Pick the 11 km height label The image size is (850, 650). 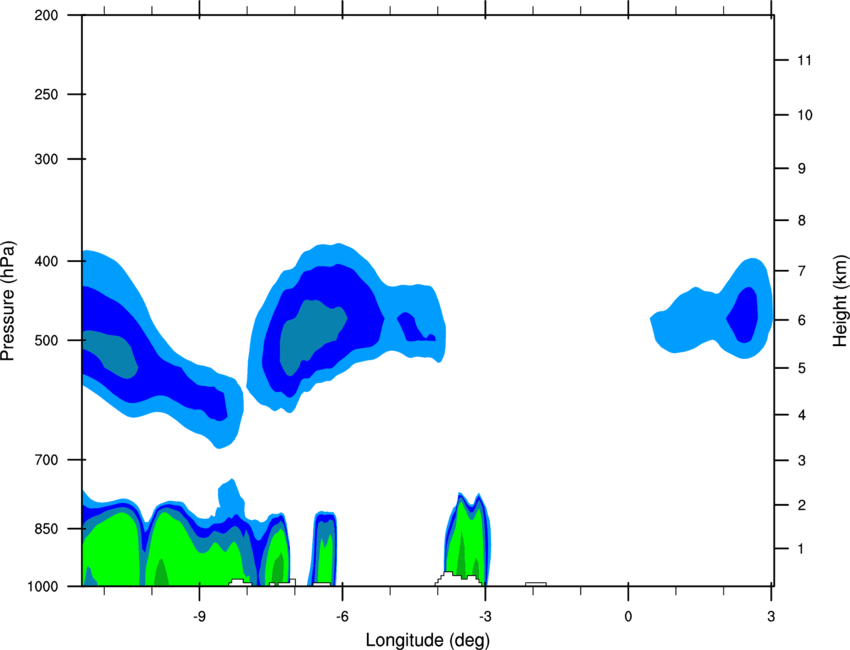pyautogui.click(x=804, y=60)
